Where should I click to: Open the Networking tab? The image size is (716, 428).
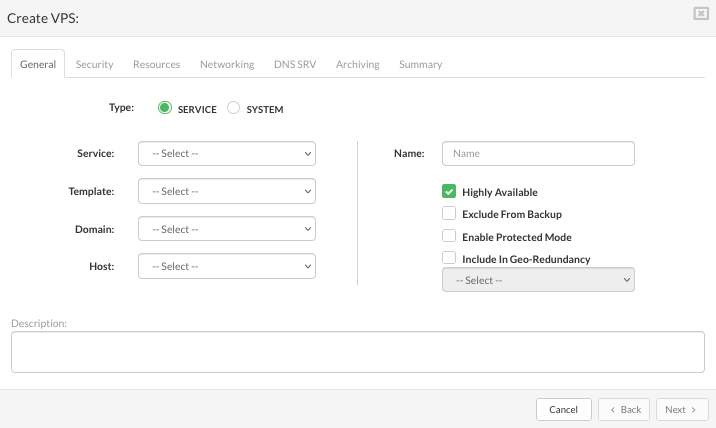point(227,64)
